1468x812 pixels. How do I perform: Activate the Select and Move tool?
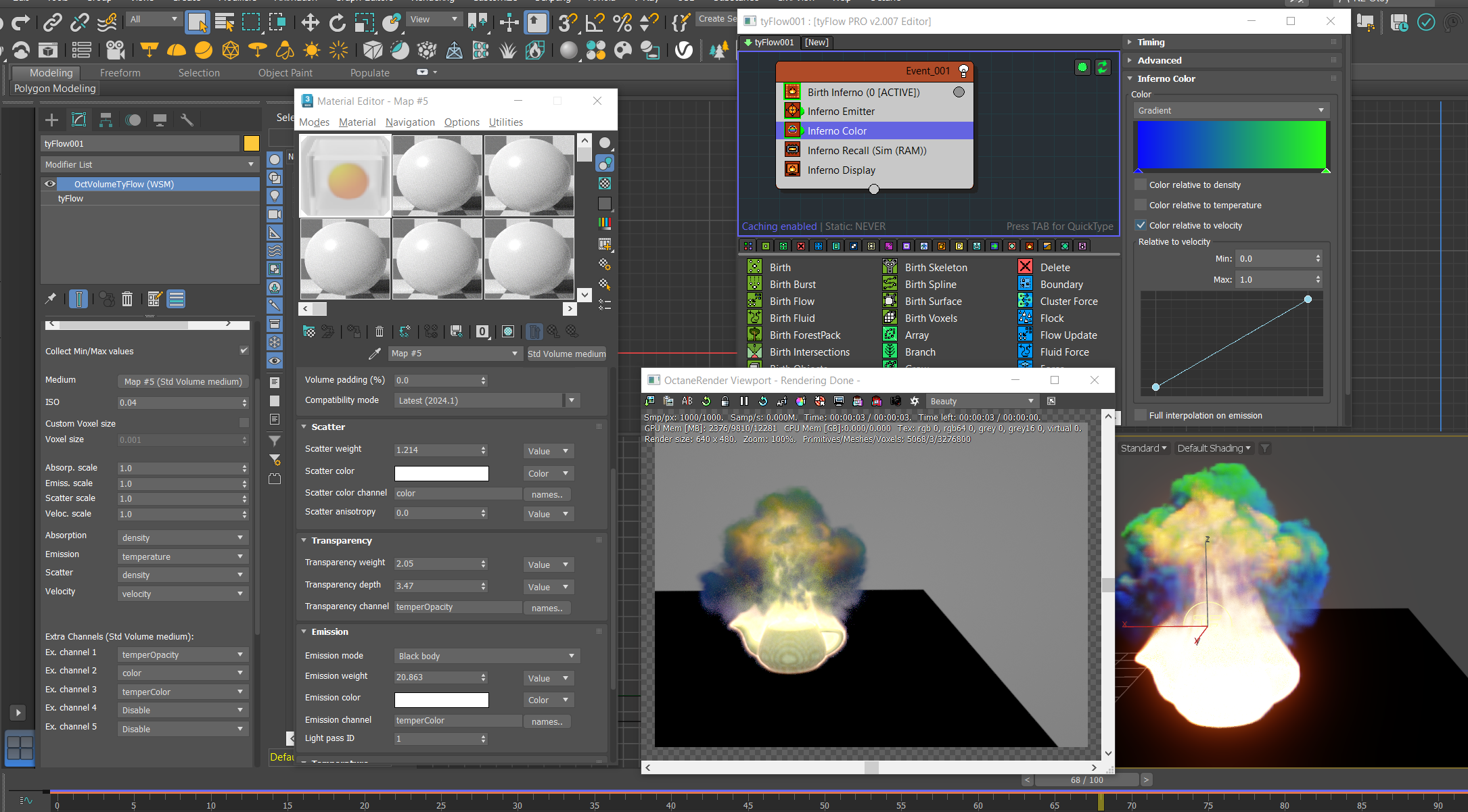click(311, 22)
